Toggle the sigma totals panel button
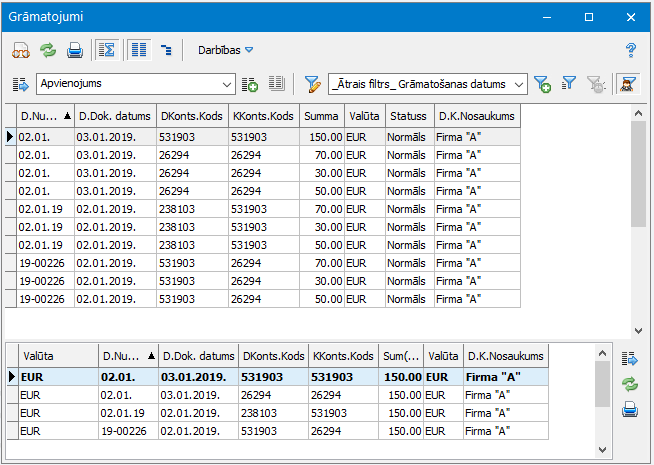654x465 pixels. (107, 50)
